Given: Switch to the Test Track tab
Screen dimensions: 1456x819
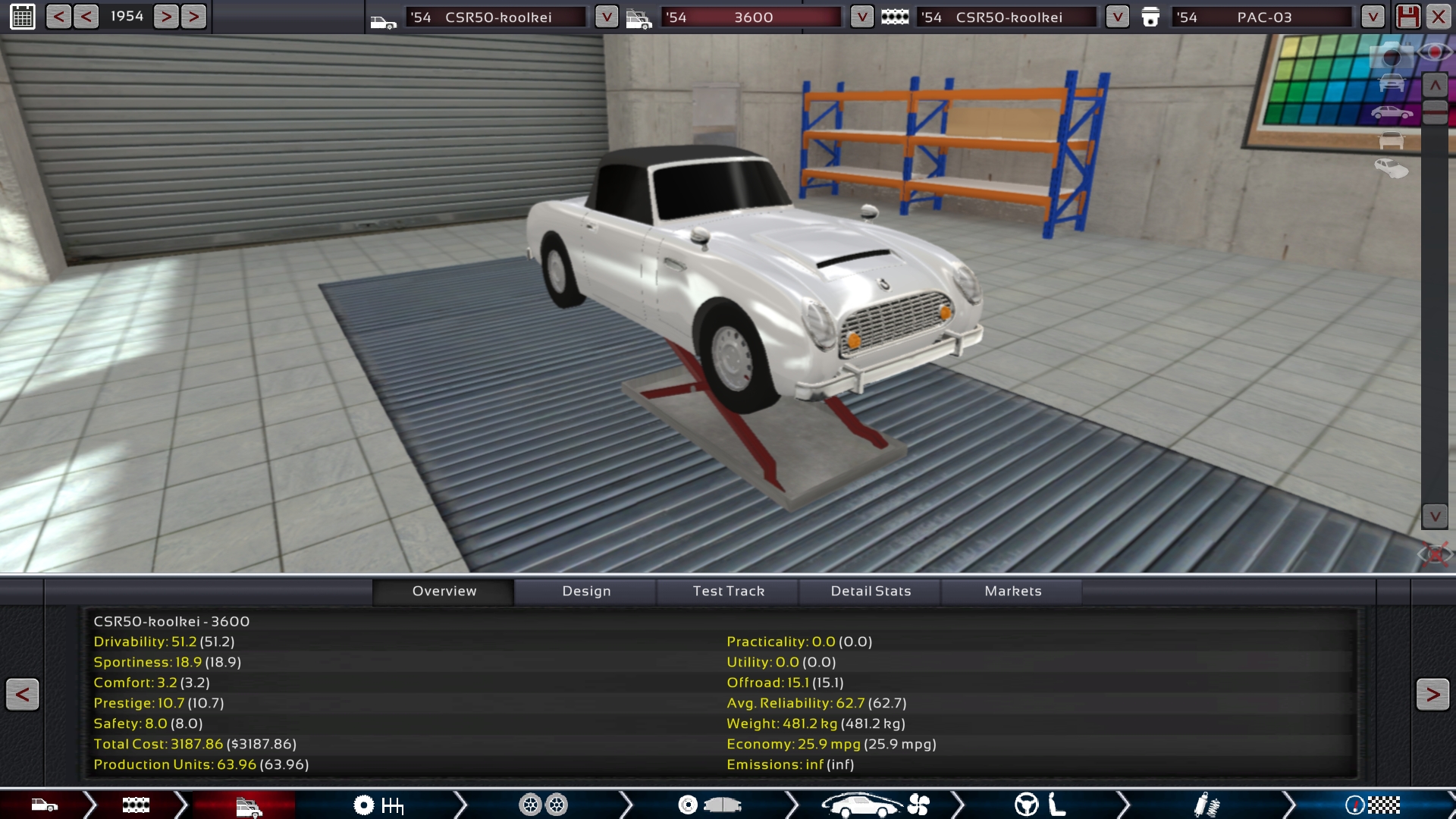Looking at the screenshot, I should click(728, 591).
